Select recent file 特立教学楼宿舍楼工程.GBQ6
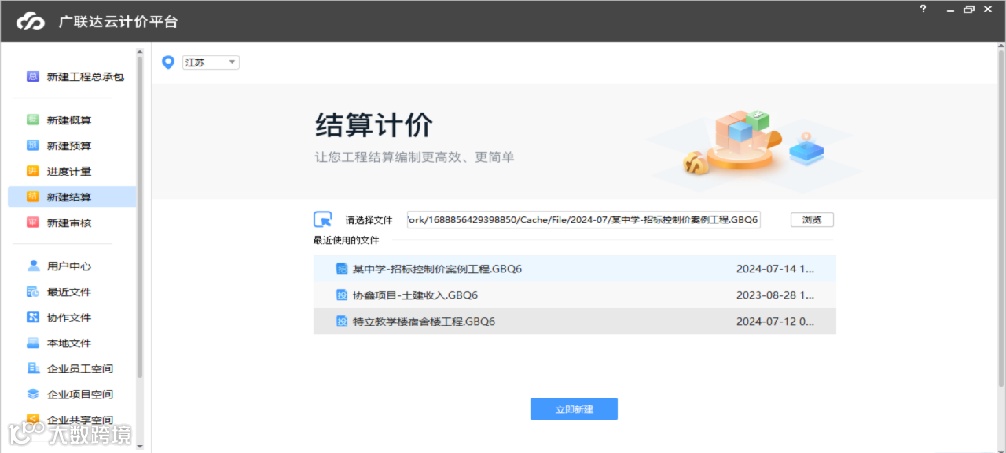 [574, 321]
